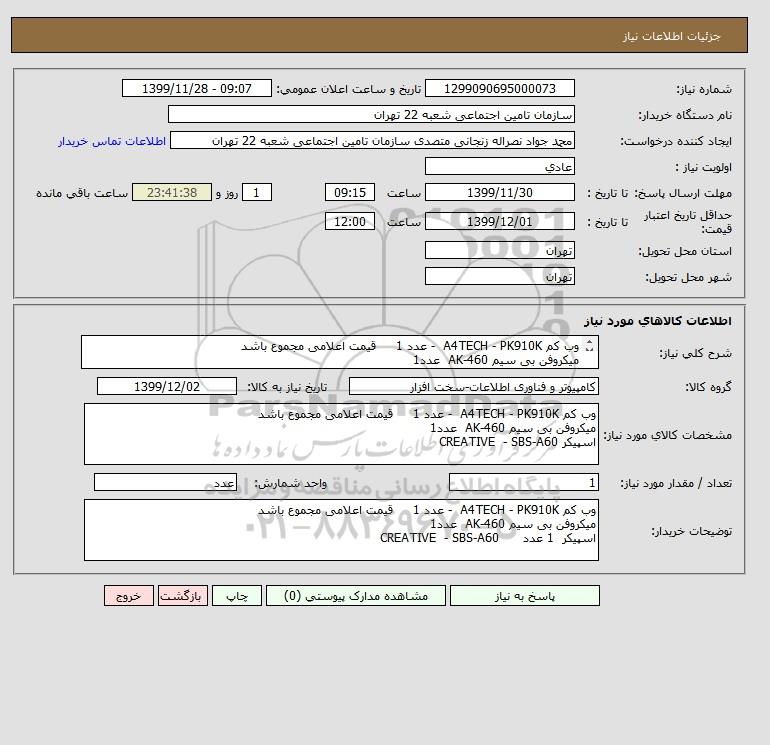This screenshot has width=770, height=745.
Task: Click the جزئیات اطلاعات نیاز header title
Action: (x=671, y=36)
